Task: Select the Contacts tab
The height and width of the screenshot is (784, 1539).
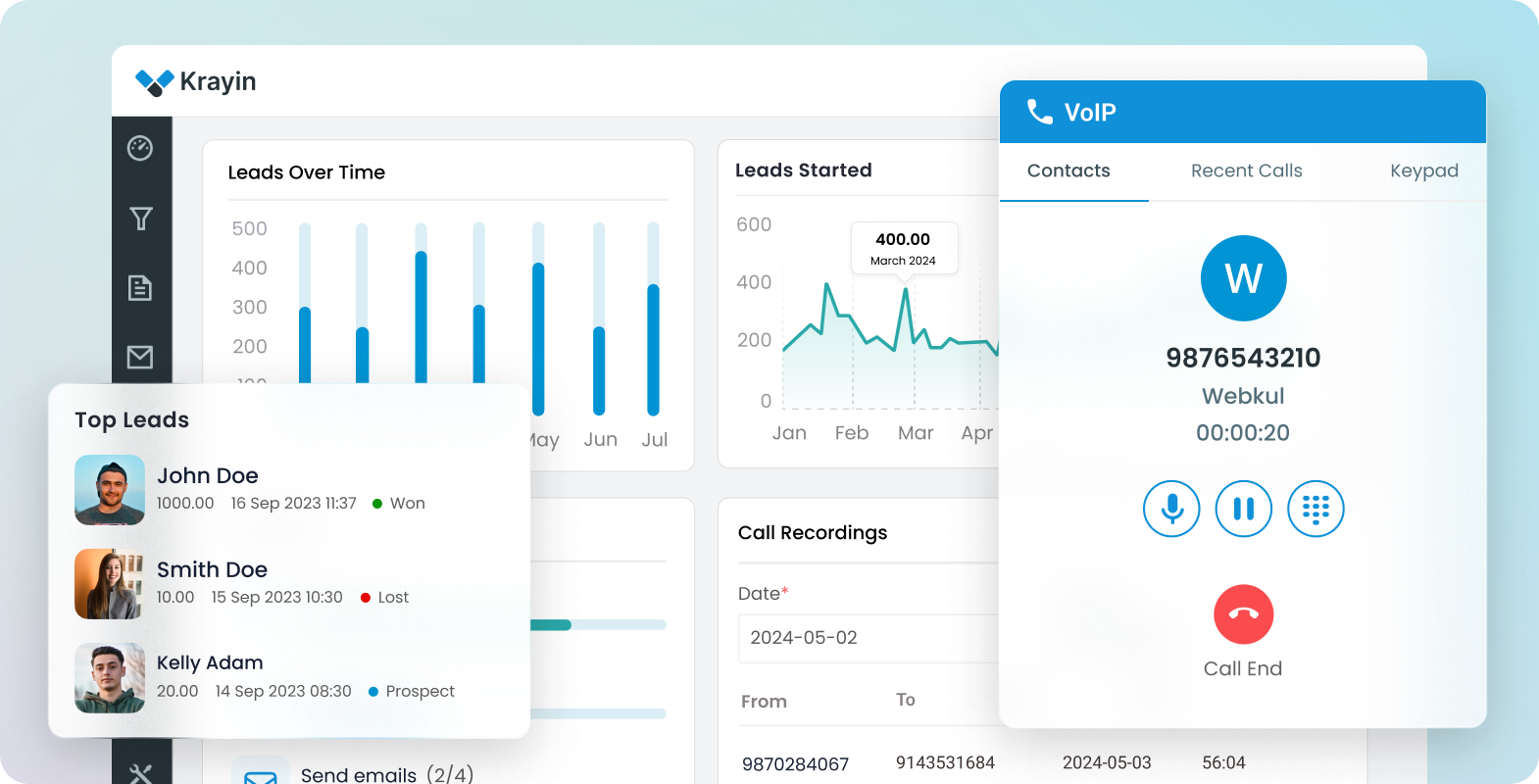Action: point(1068,171)
